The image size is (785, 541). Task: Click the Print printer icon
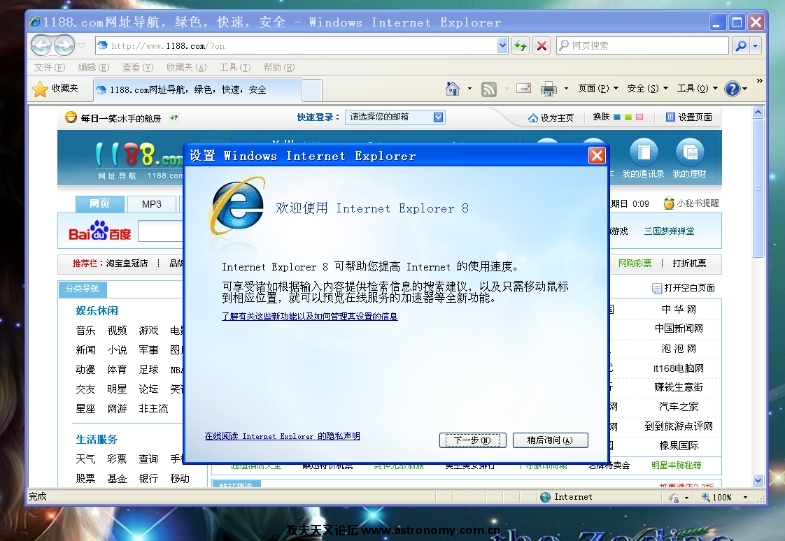tap(549, 89)
